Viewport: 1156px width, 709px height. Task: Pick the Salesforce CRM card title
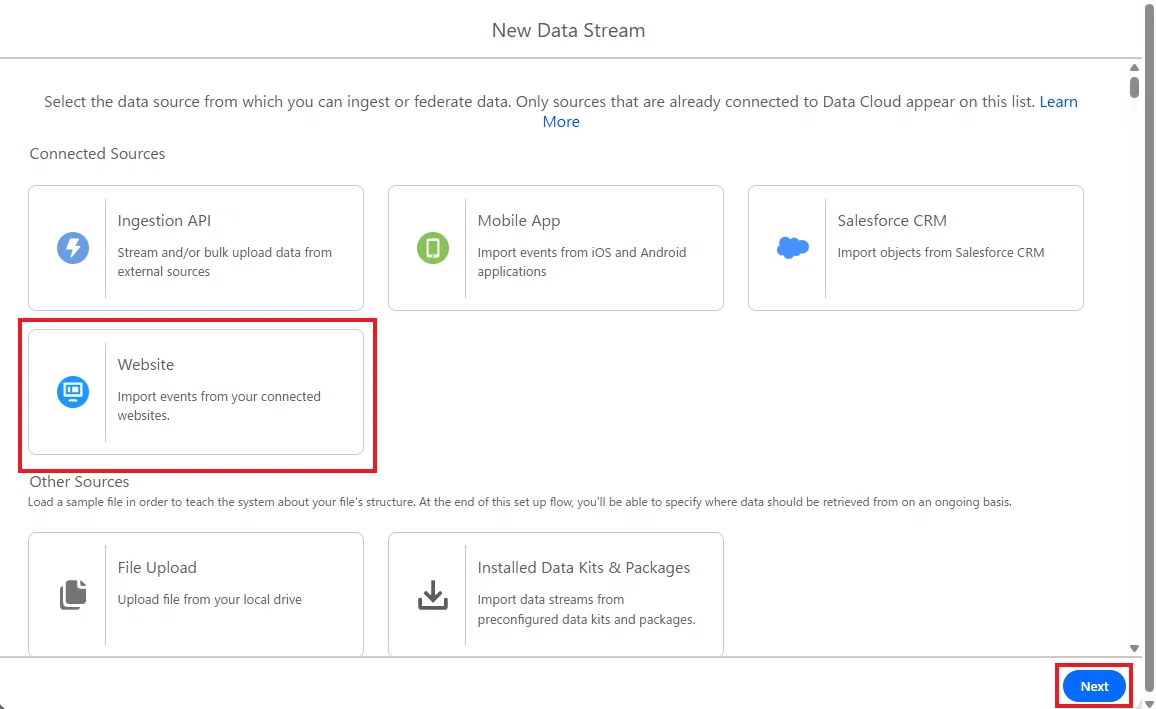coord(891,220)
